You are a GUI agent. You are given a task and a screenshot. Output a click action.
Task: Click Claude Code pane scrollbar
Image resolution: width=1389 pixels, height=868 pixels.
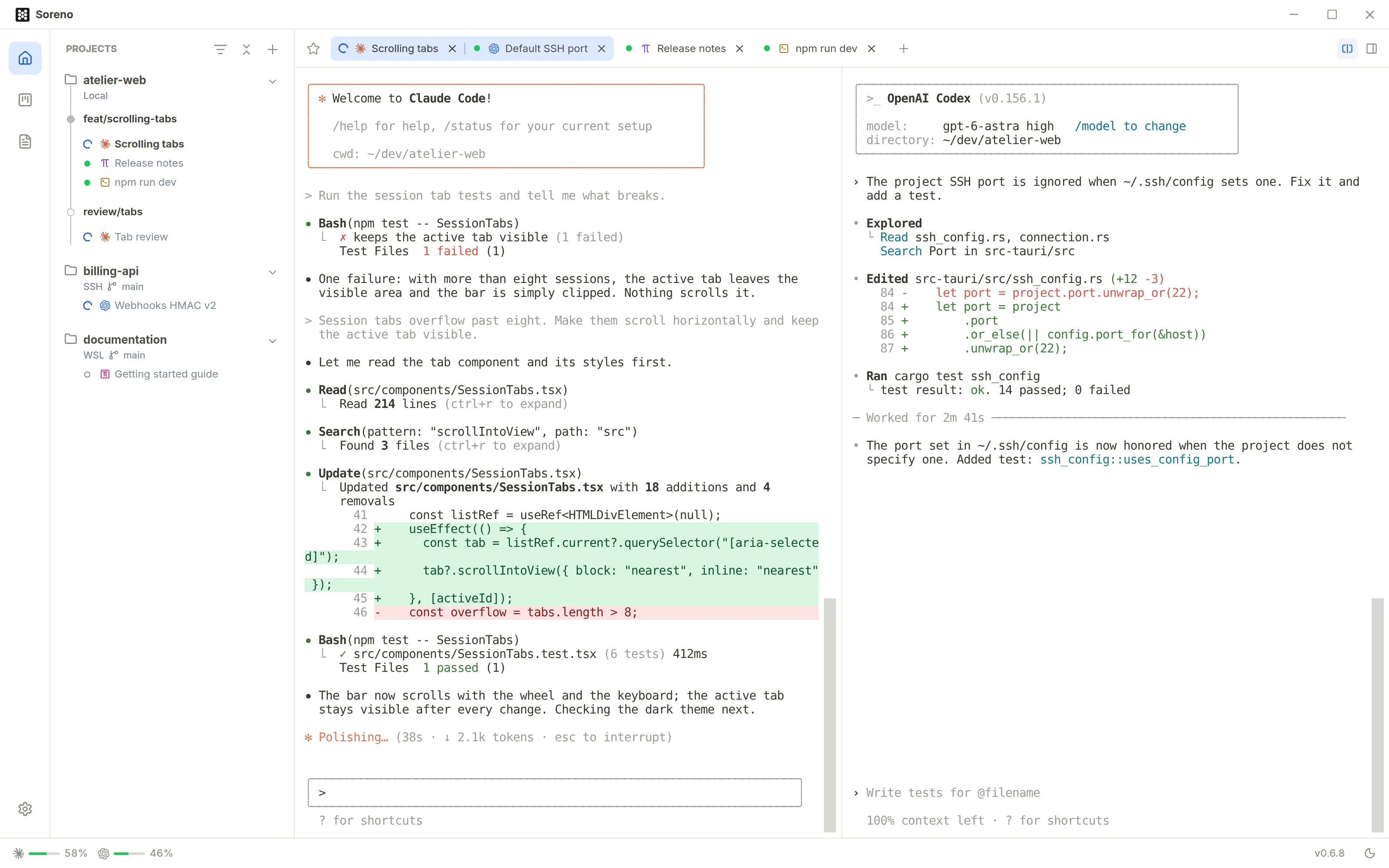pos(829,715)
